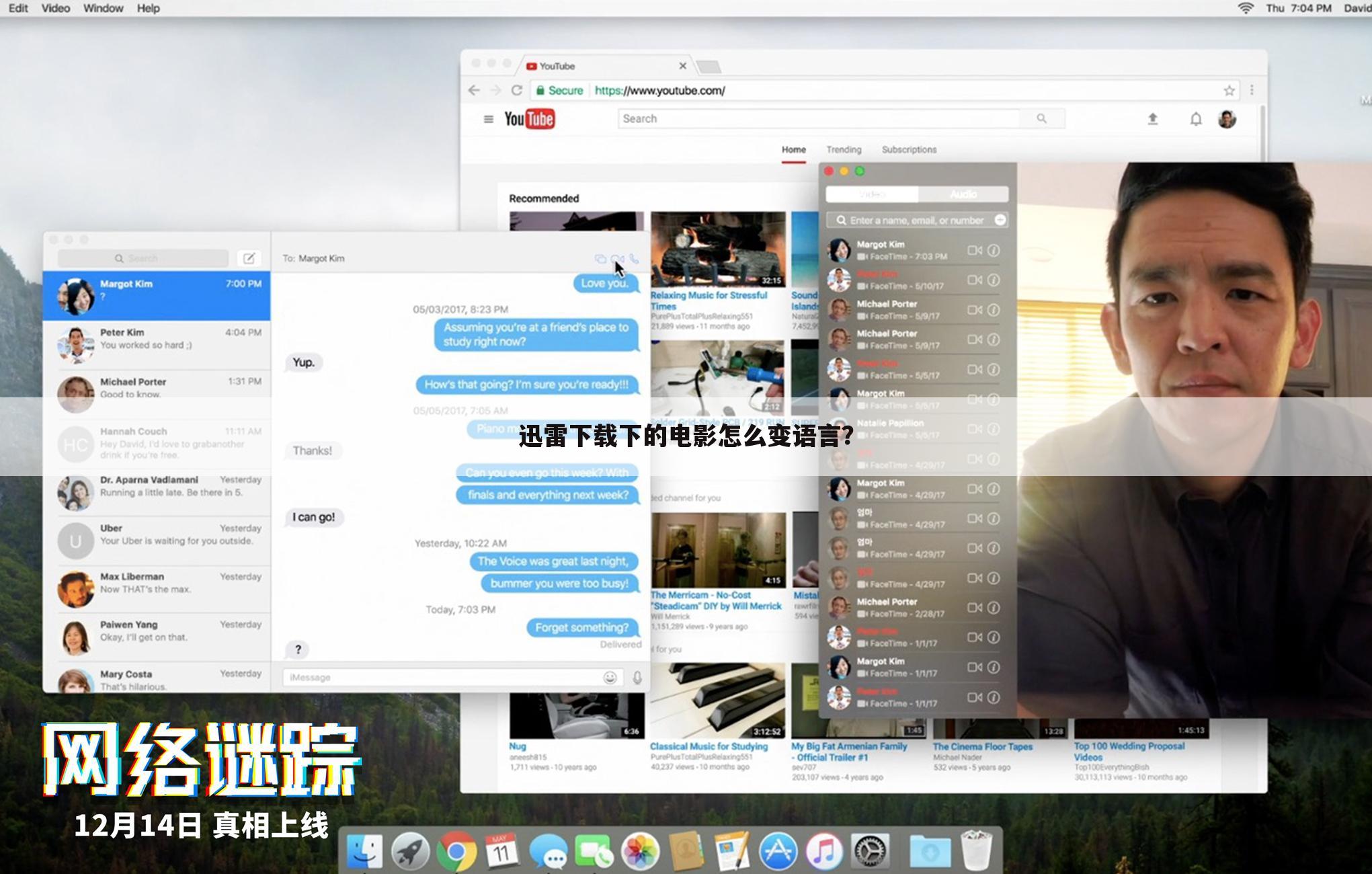Screen dimensions: 1372x874
Task: Switch FaceTime to Audio tab
Action: [x=963, y=194]
